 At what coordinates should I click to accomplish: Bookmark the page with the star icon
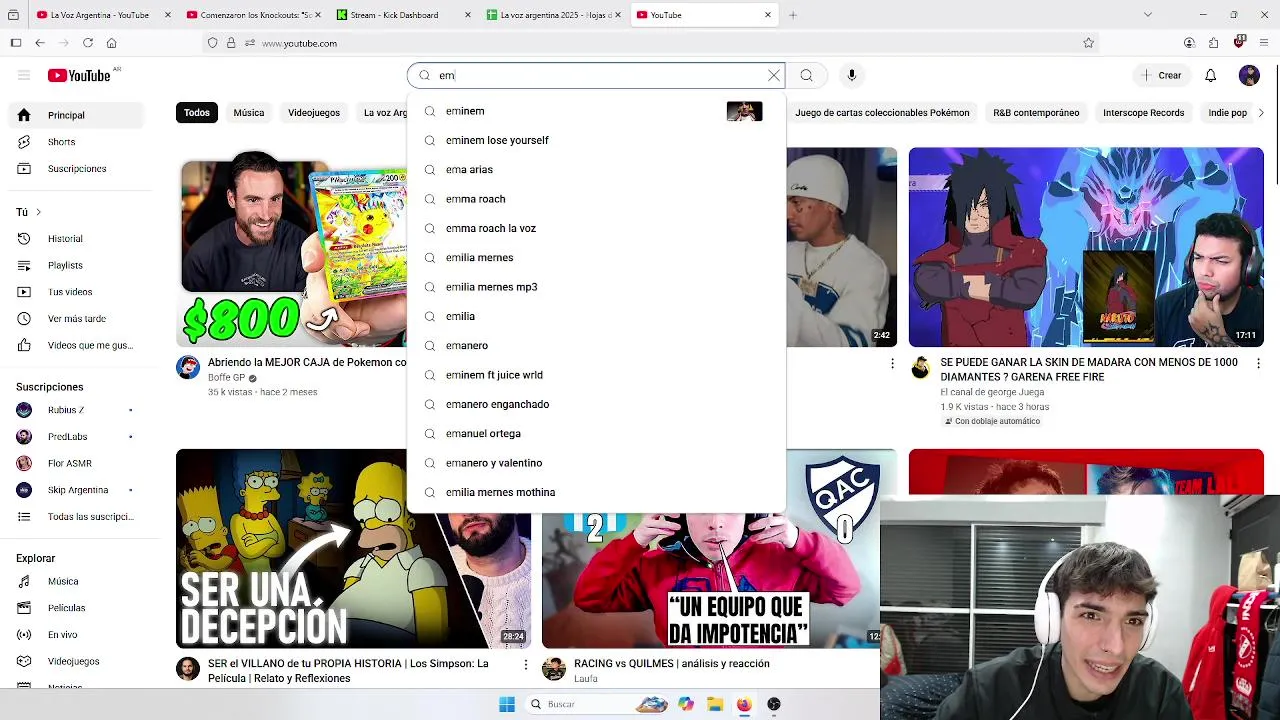pos(1089,43)
